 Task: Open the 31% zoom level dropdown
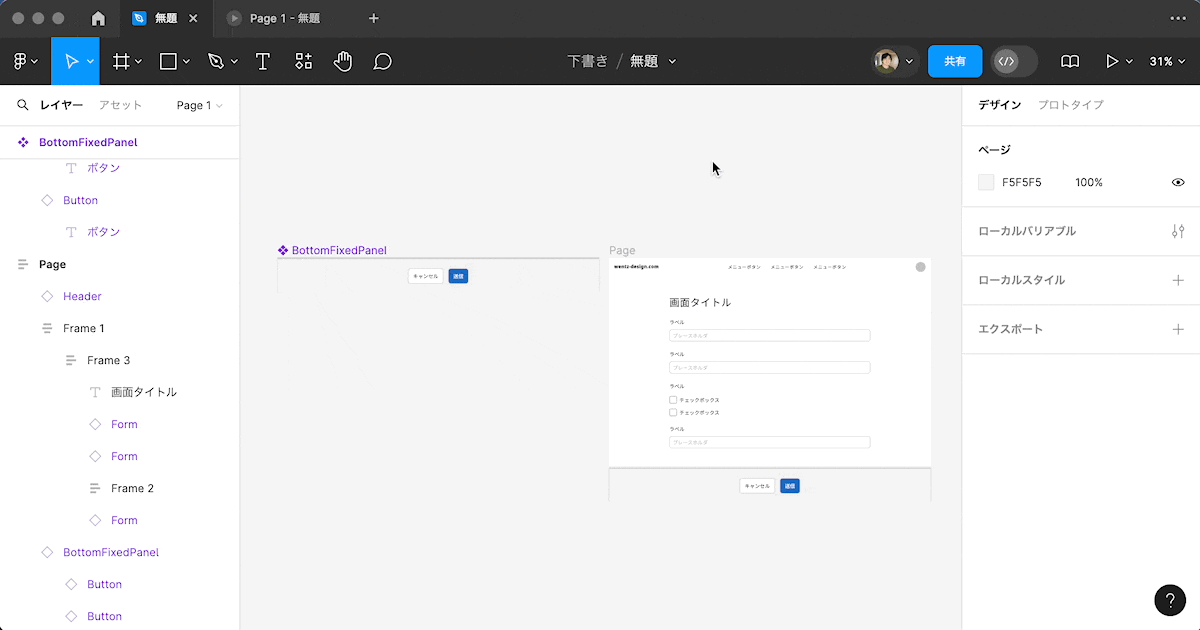(1166, 62)
